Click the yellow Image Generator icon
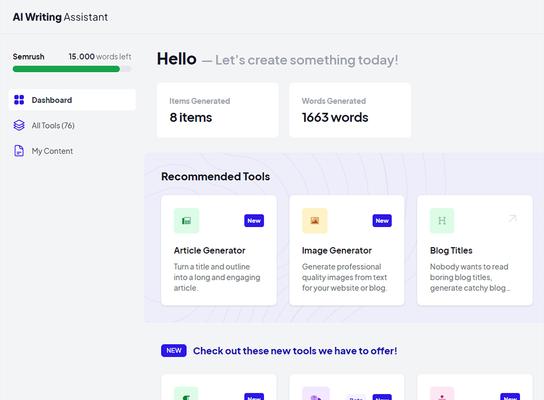This screenshot has height=400, width=544. [x=315, y=221]
